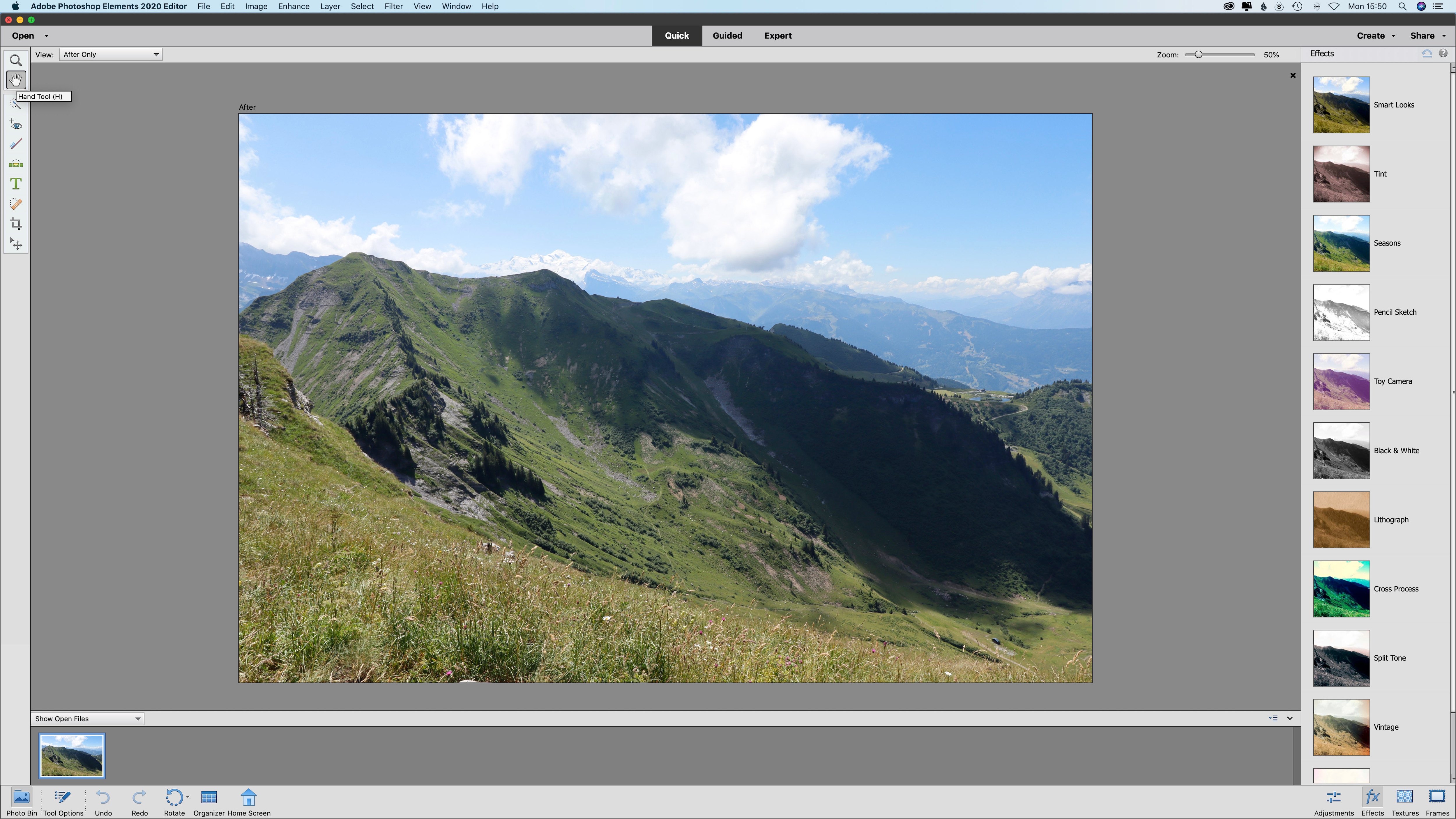
Task: Drag the Zoom level slider
Action: click(1197, 54)
